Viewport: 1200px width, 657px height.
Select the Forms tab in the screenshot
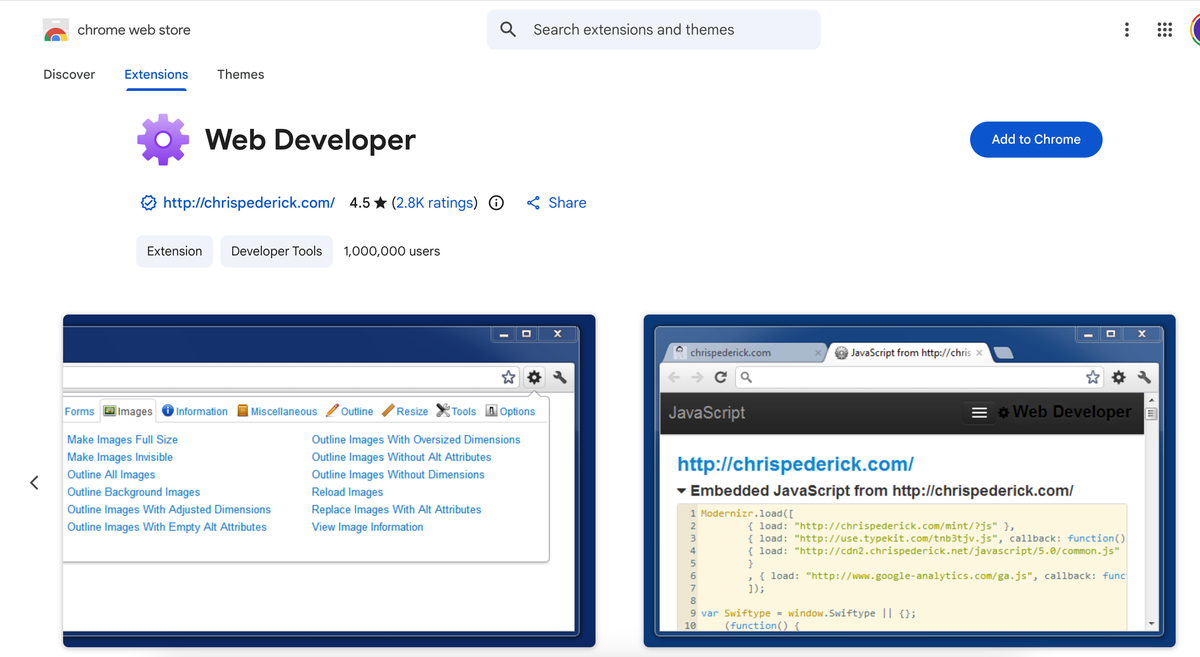(x=79, y=410)
